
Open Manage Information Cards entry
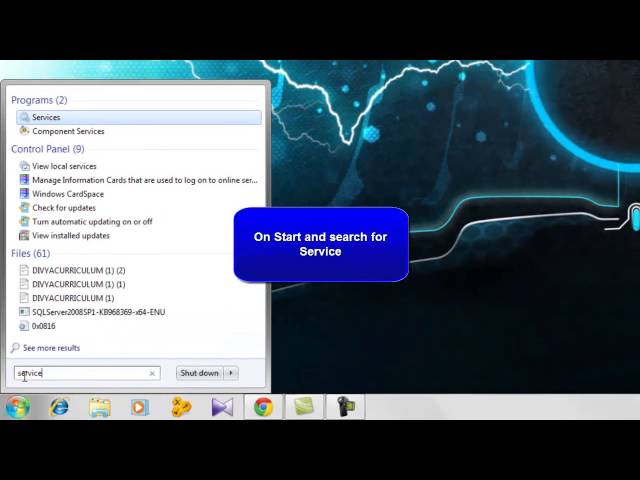point(145,180)
